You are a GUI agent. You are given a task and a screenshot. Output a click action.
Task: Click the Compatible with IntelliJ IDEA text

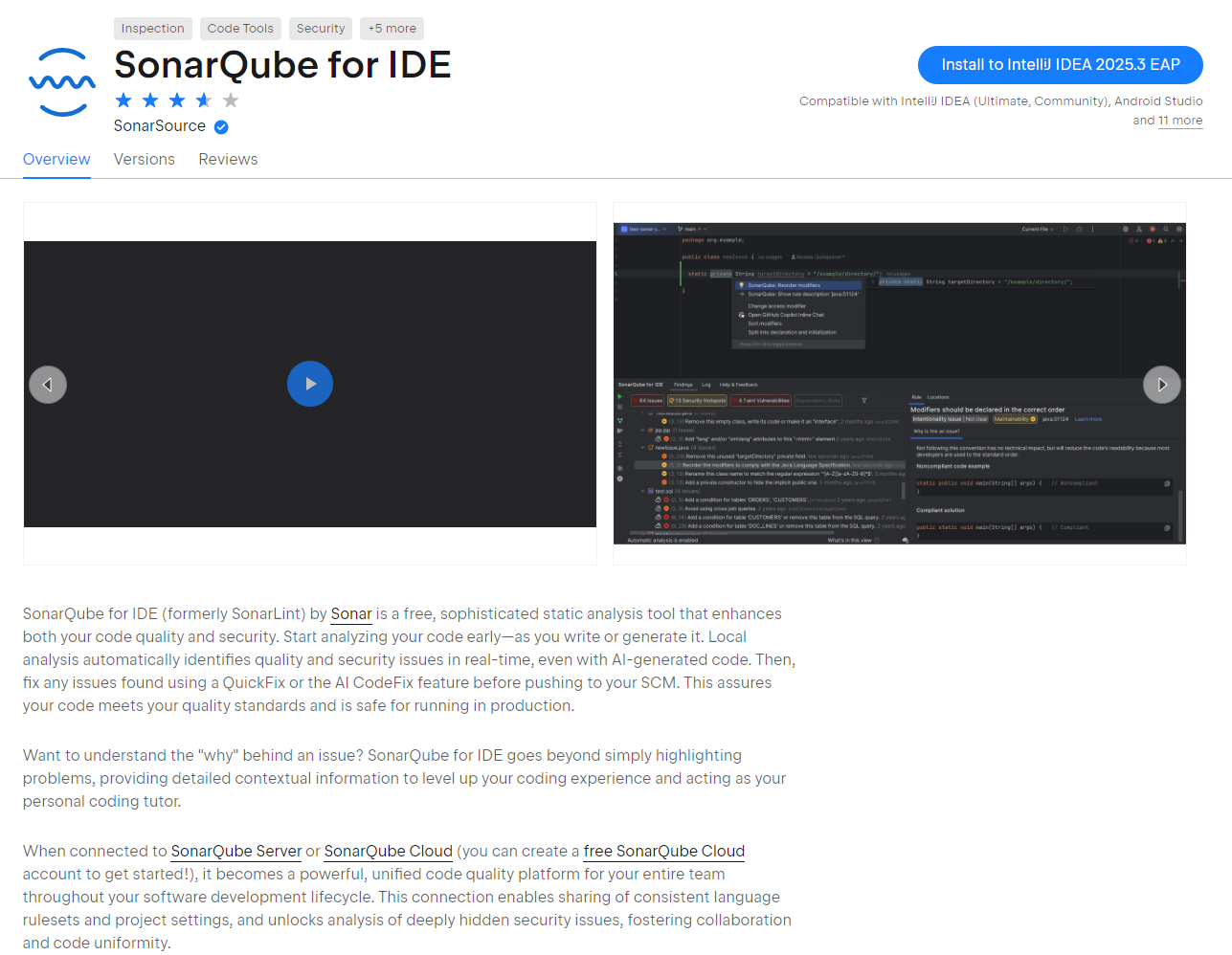click(1001, 101)
